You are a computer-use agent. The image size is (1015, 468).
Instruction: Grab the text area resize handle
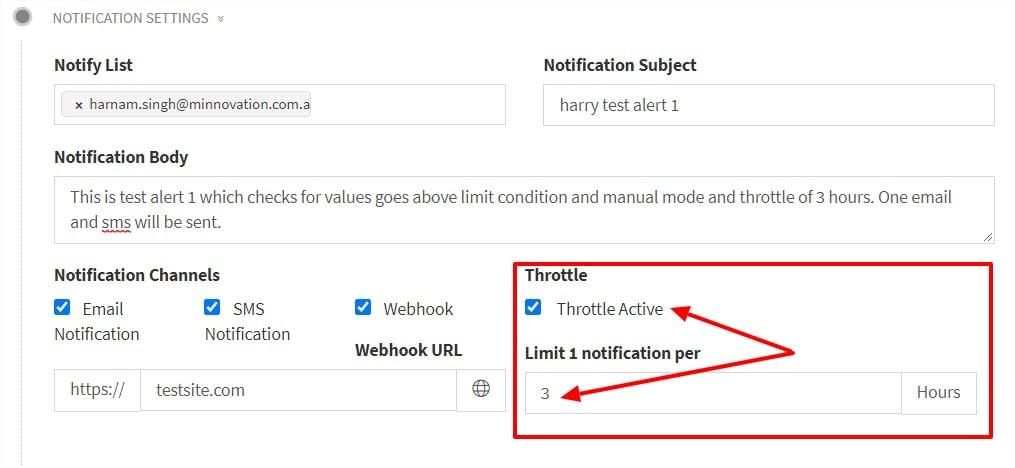click(x=987, y=238)
